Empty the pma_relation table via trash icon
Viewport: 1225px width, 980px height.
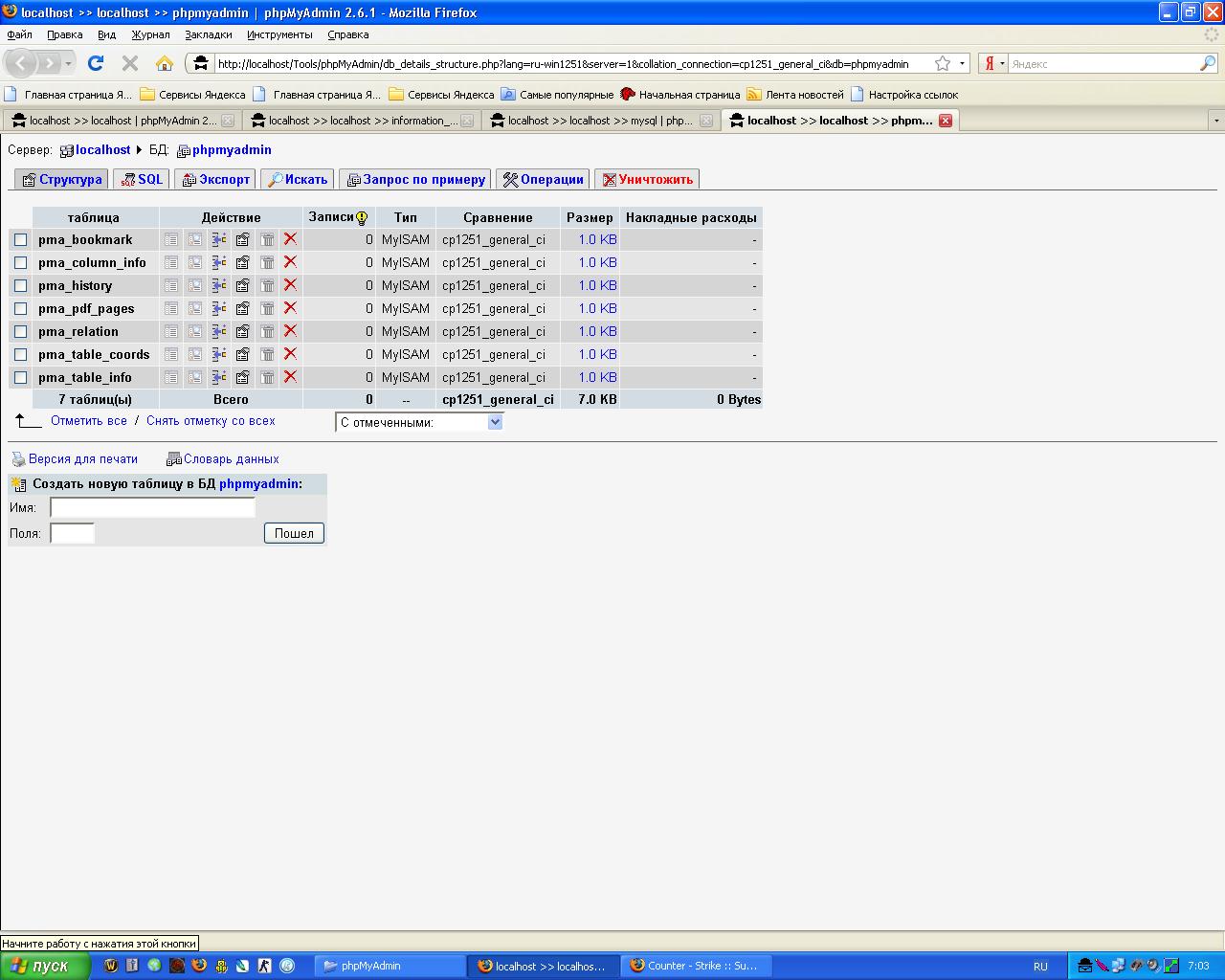pos(267,331)
